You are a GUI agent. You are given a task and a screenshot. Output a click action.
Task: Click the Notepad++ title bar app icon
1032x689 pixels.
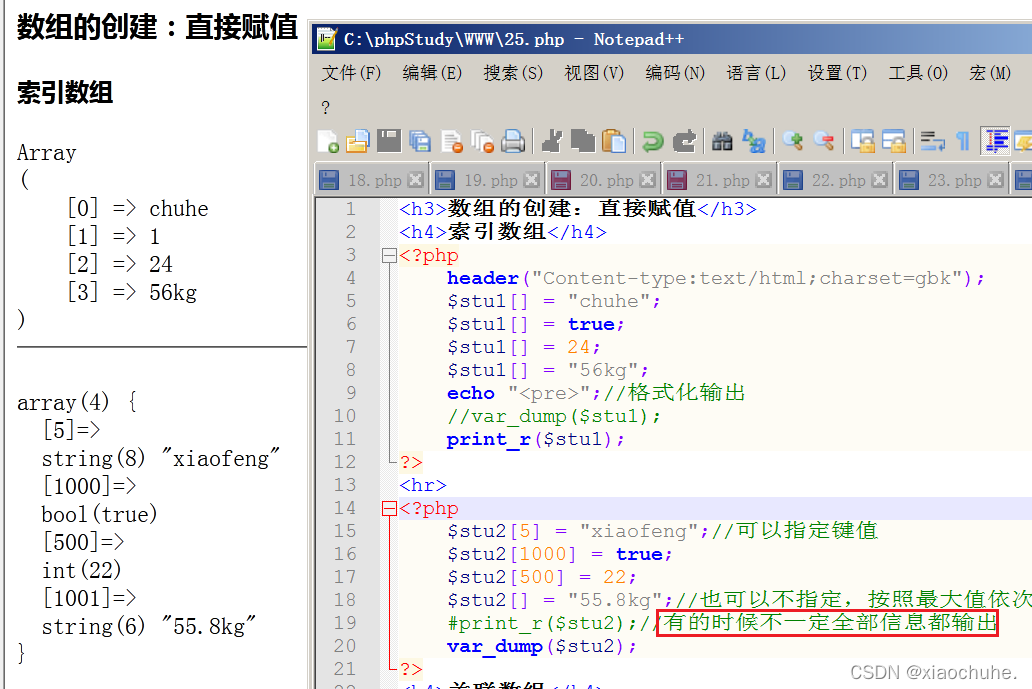click(326, 39)
